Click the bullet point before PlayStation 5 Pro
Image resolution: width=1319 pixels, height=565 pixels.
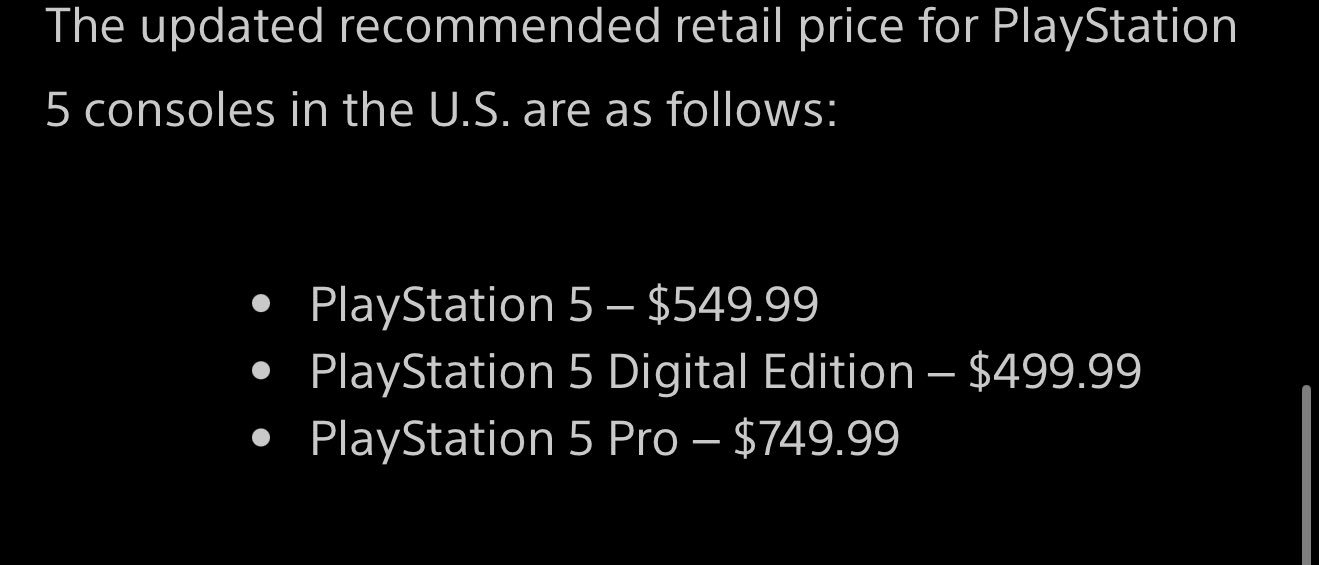[263, 440]
